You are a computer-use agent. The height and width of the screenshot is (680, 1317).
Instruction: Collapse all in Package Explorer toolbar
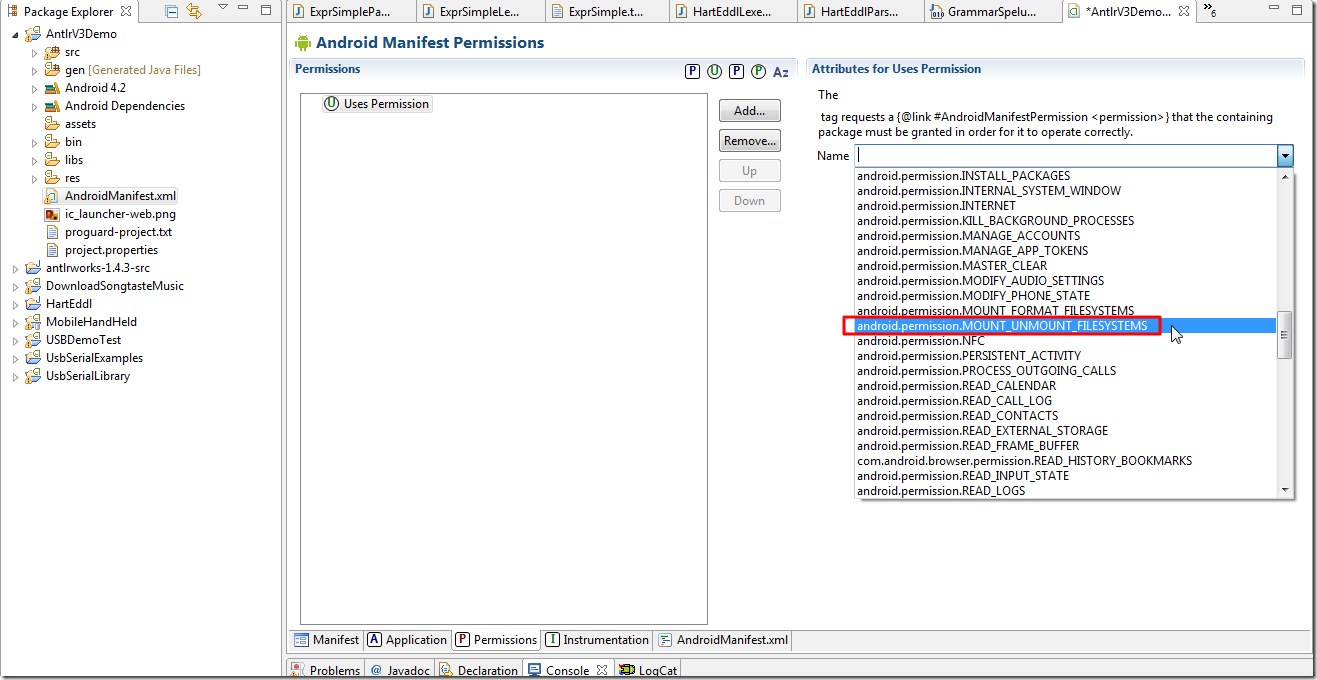pos(172,11)
